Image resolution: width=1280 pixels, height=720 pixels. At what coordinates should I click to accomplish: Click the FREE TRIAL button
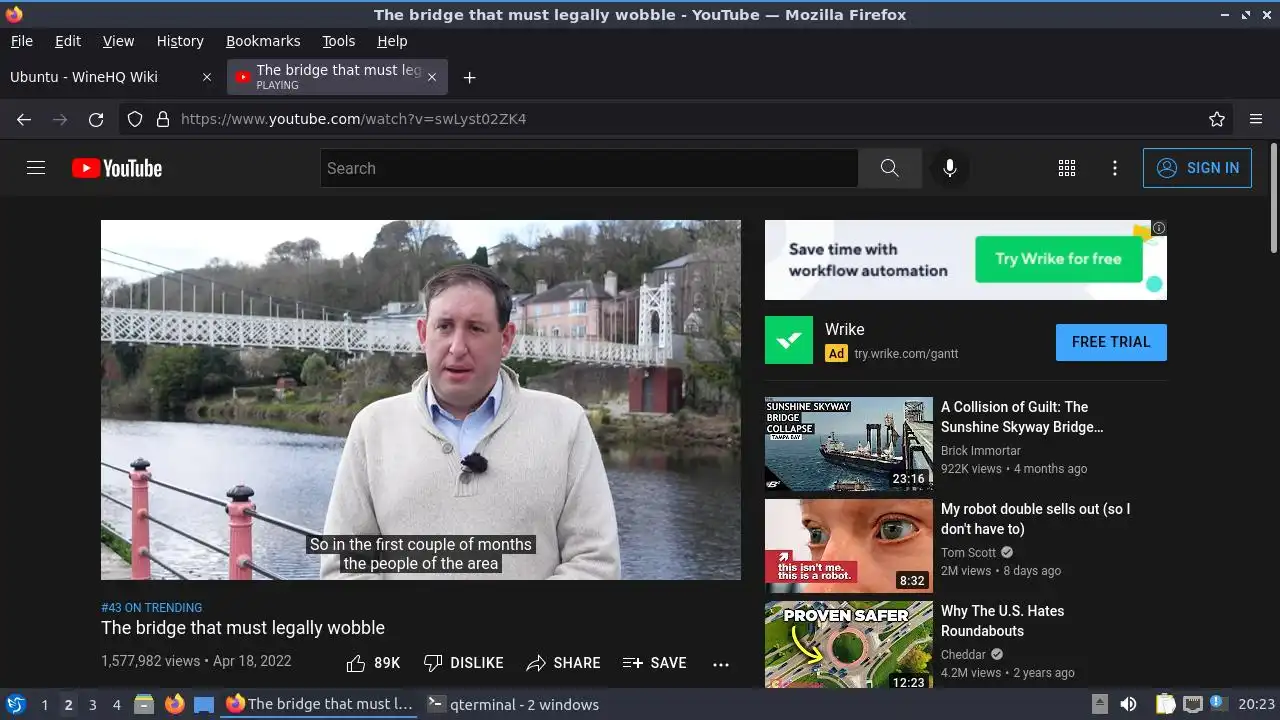tap(1111, 342)
